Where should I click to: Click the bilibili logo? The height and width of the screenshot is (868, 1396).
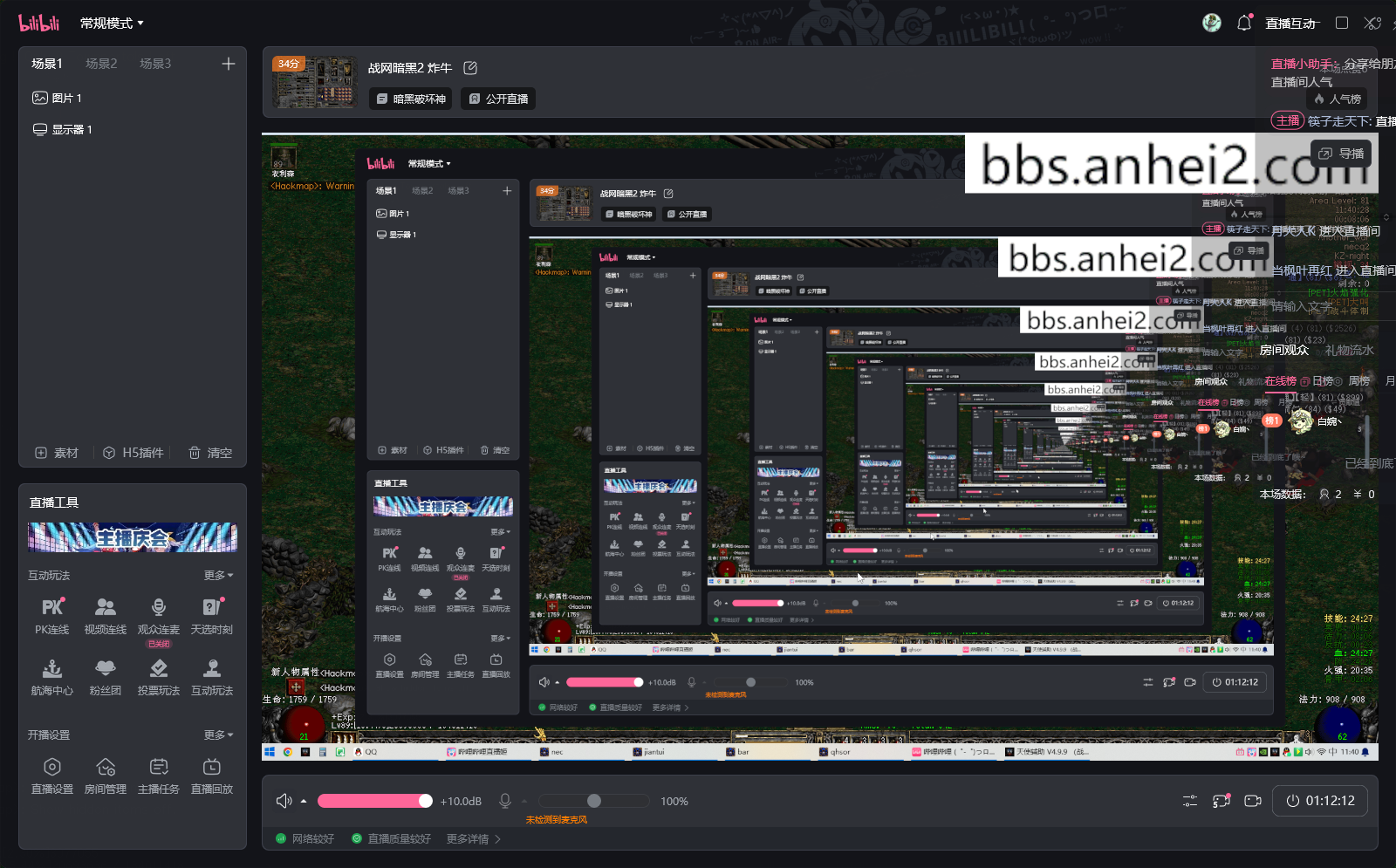pyautogui.click(x=39, y=23)
